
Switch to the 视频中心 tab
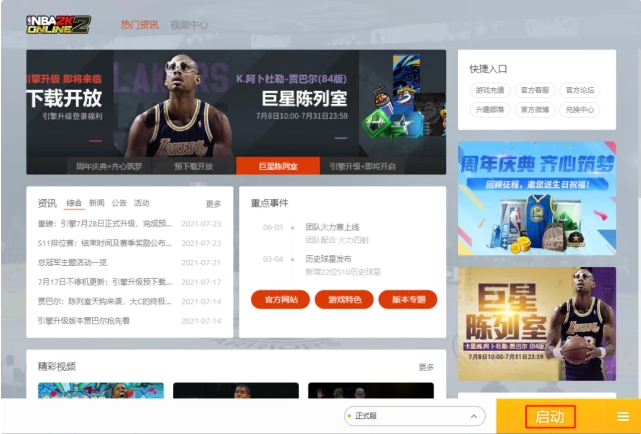(x=189, y=25)
